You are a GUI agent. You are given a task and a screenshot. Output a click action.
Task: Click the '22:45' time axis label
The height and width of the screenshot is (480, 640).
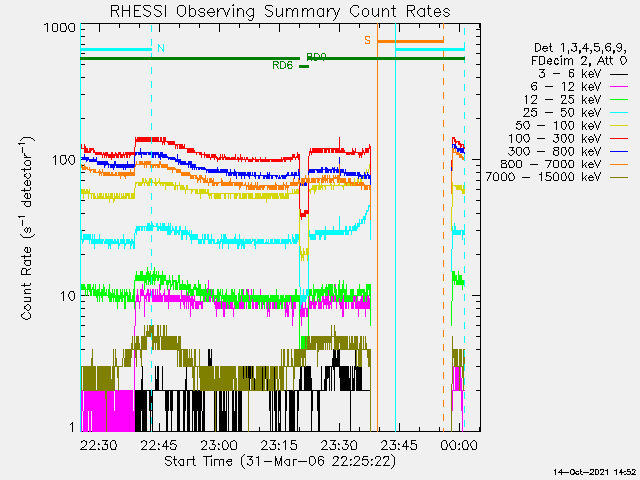(159, 445)
